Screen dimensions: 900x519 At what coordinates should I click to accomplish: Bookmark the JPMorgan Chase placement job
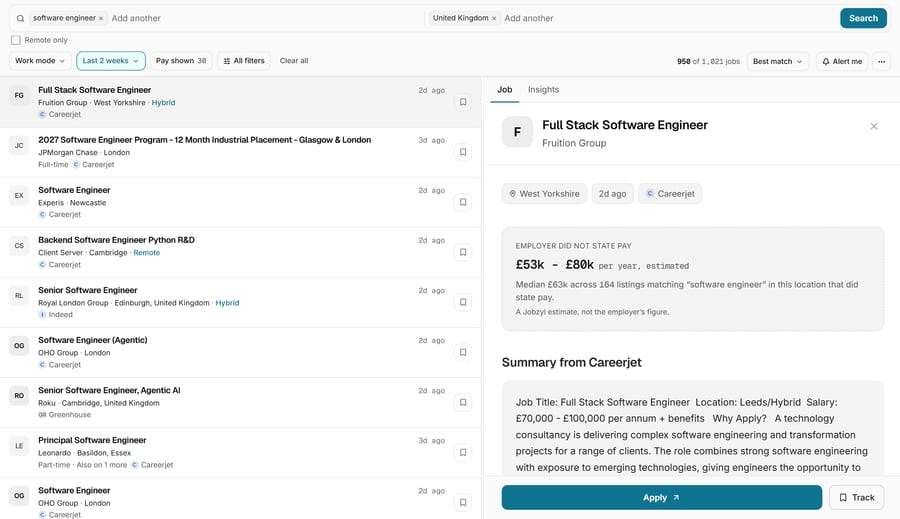click(x=463, y=152)
